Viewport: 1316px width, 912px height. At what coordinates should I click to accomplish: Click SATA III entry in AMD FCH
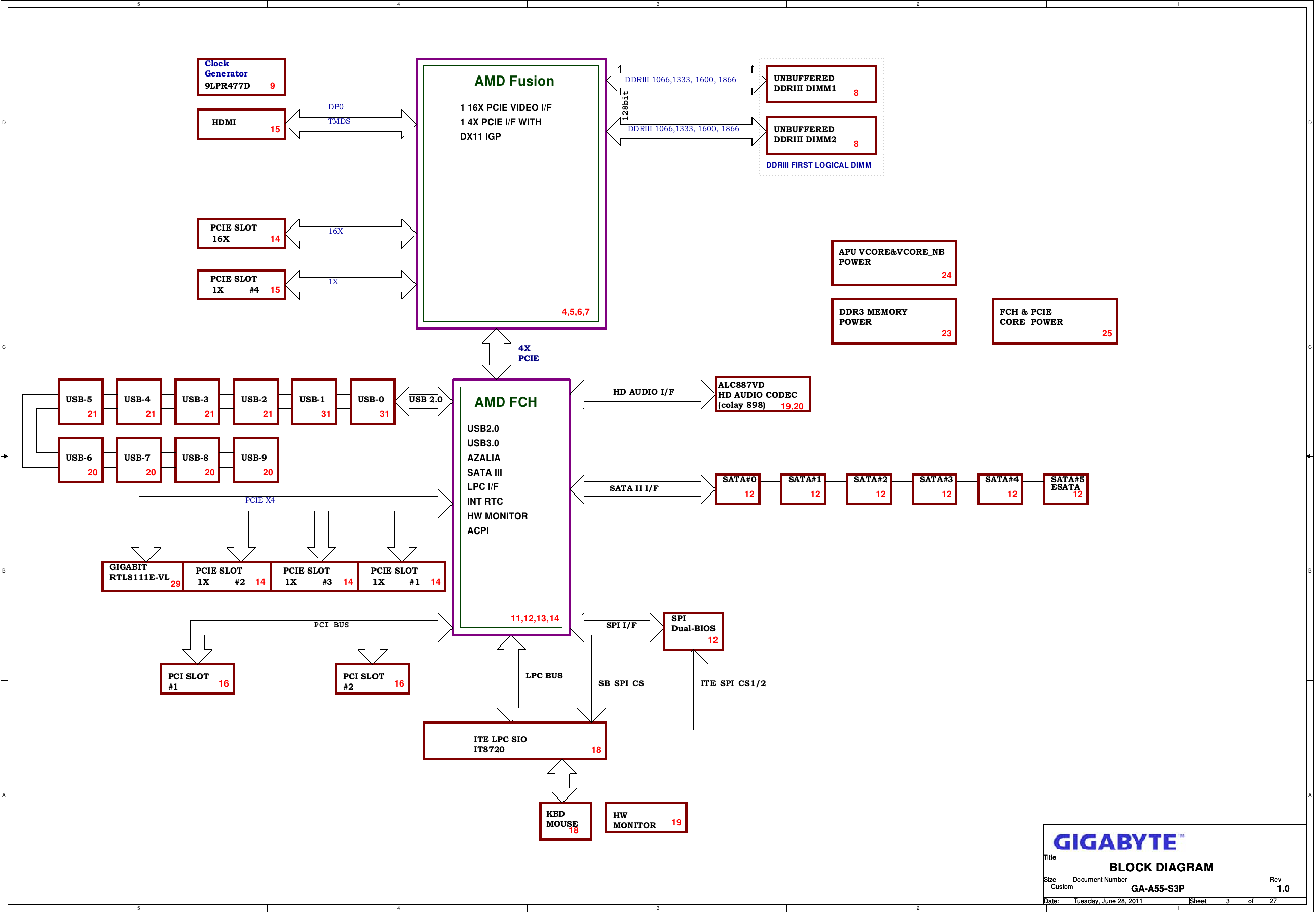[x=484, y=473]
